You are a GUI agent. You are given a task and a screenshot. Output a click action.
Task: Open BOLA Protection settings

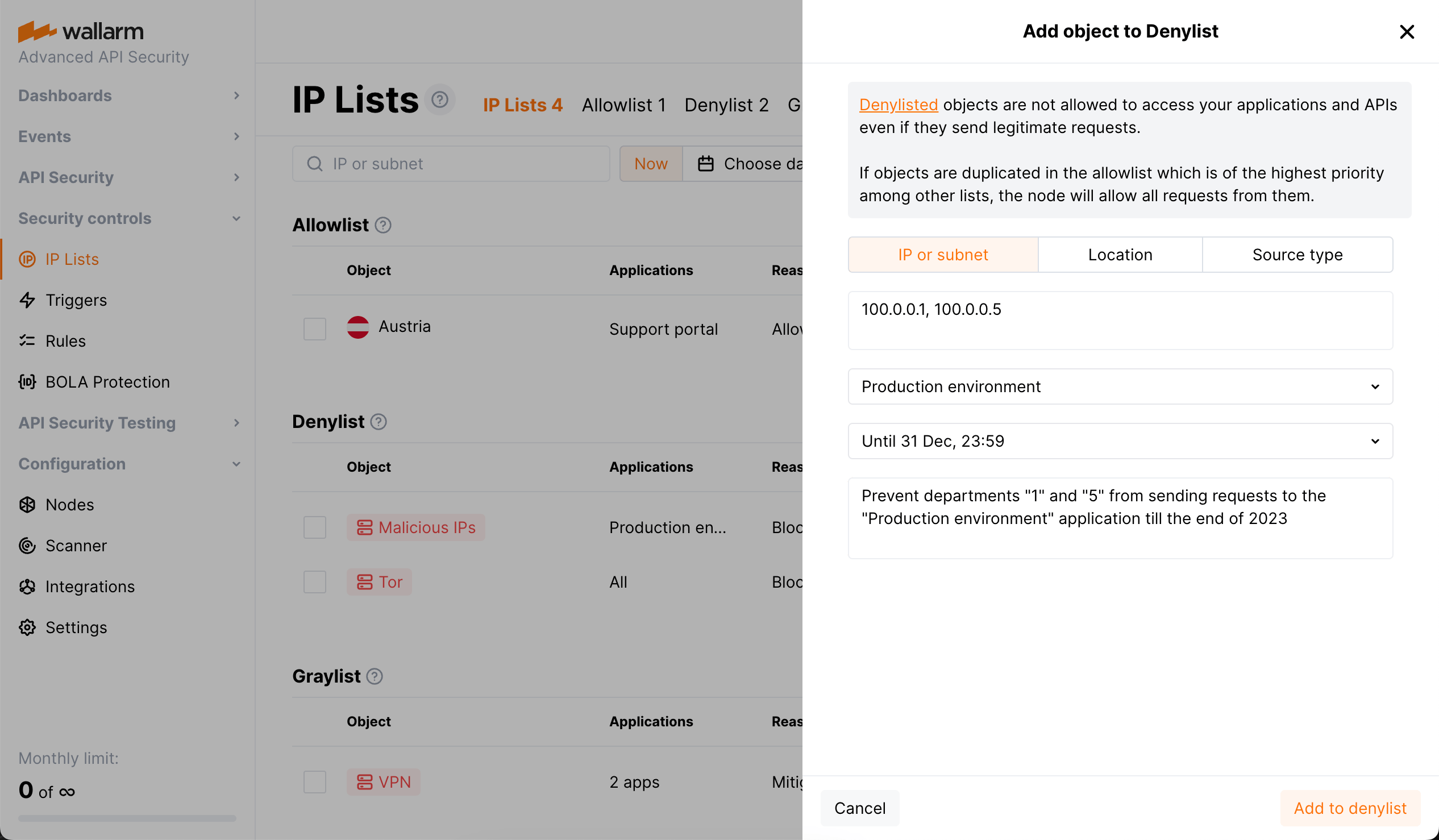tap(107, 381)
